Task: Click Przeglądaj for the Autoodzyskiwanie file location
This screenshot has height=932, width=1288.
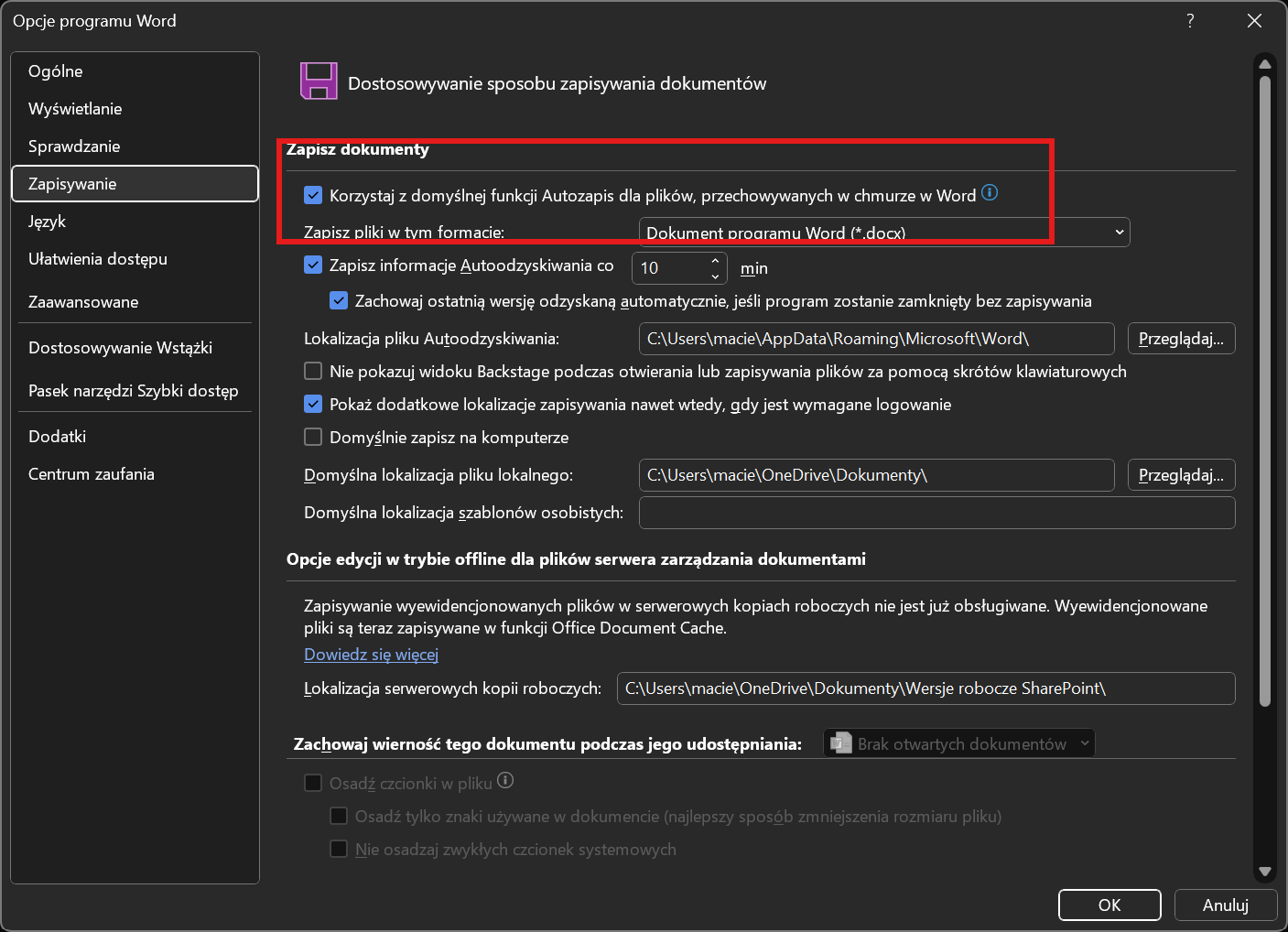Action: pyautogui.click(x=1181, y=339)
